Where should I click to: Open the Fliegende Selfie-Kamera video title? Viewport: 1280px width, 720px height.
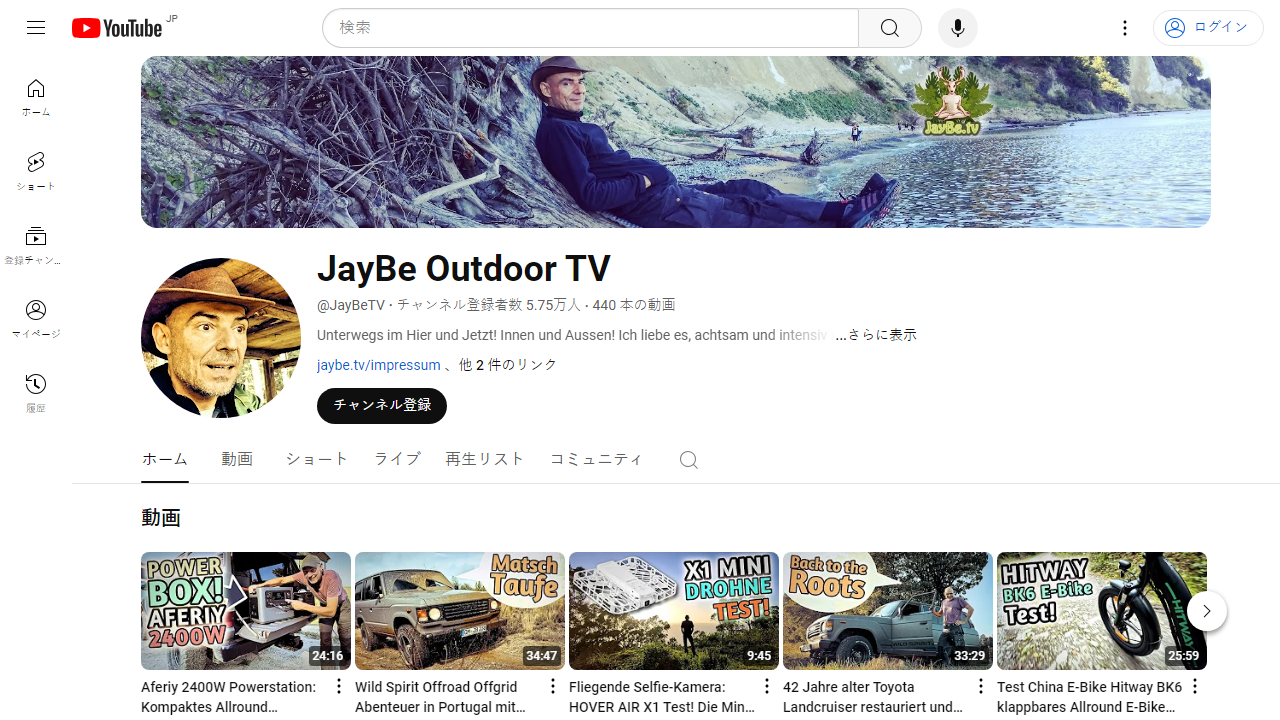point(660,697)
